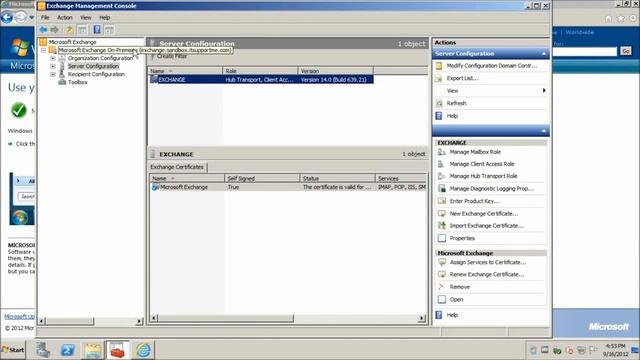The height and width of the screenshot is (360, 640).
Task: Click the Go button in browser window
Action: [x=626, y=51]
